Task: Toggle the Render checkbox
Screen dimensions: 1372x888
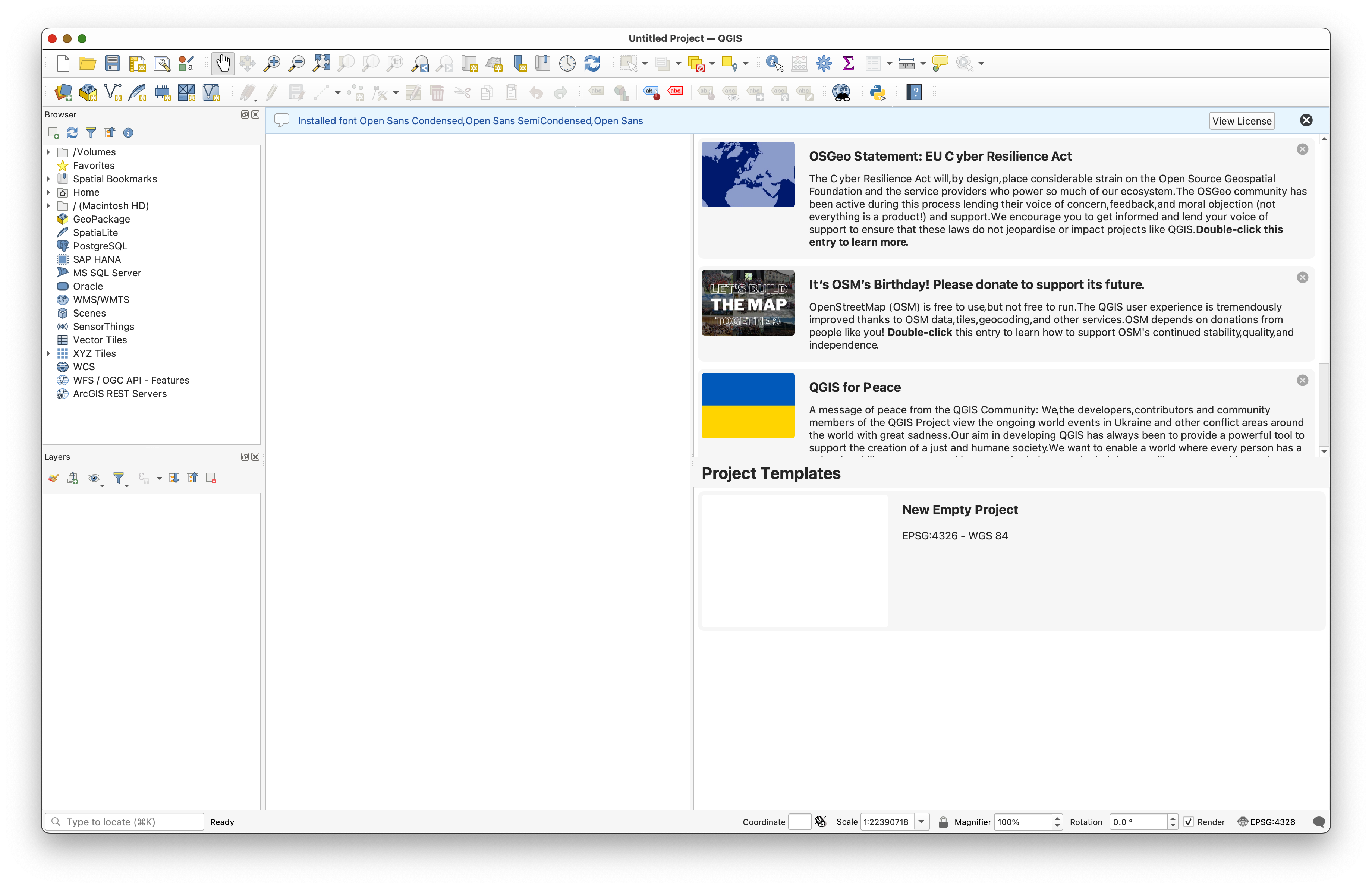Action: coord(1188,822)
